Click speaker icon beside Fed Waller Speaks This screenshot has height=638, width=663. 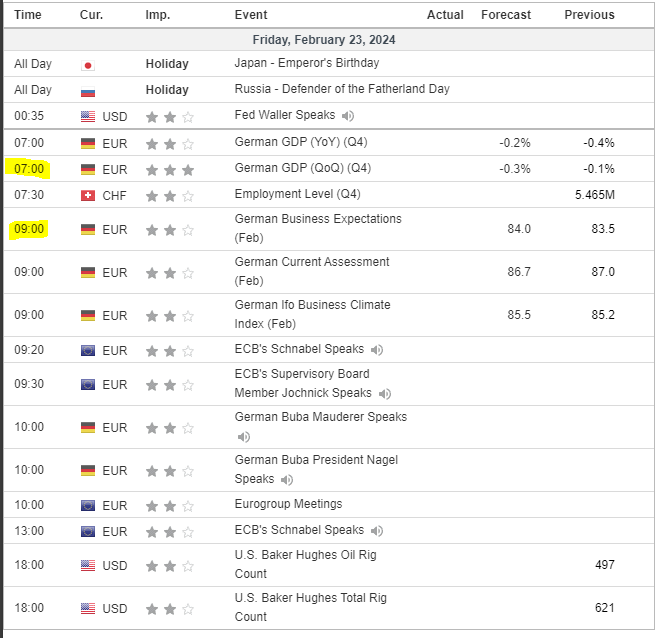tap(348, 116)
